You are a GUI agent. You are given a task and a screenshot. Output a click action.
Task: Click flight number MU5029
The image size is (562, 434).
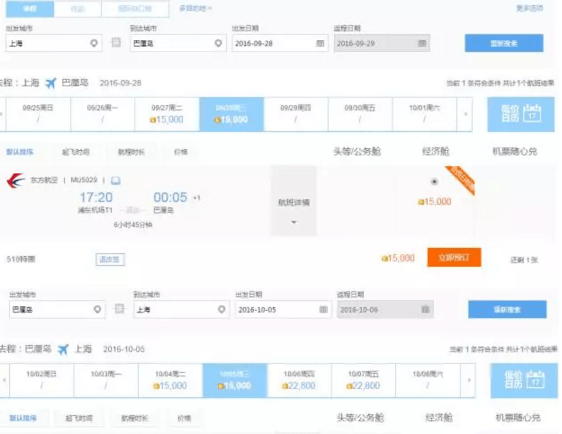(x=84, y=180)
